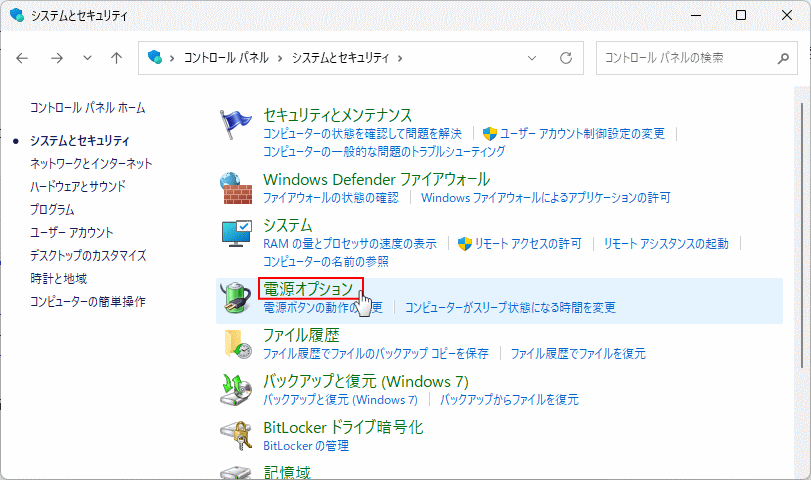The image size is (811, 480).
Task: Select コントロール パネル in the breadcrumb
Action: pyautogui.click(x=226, y=57)
